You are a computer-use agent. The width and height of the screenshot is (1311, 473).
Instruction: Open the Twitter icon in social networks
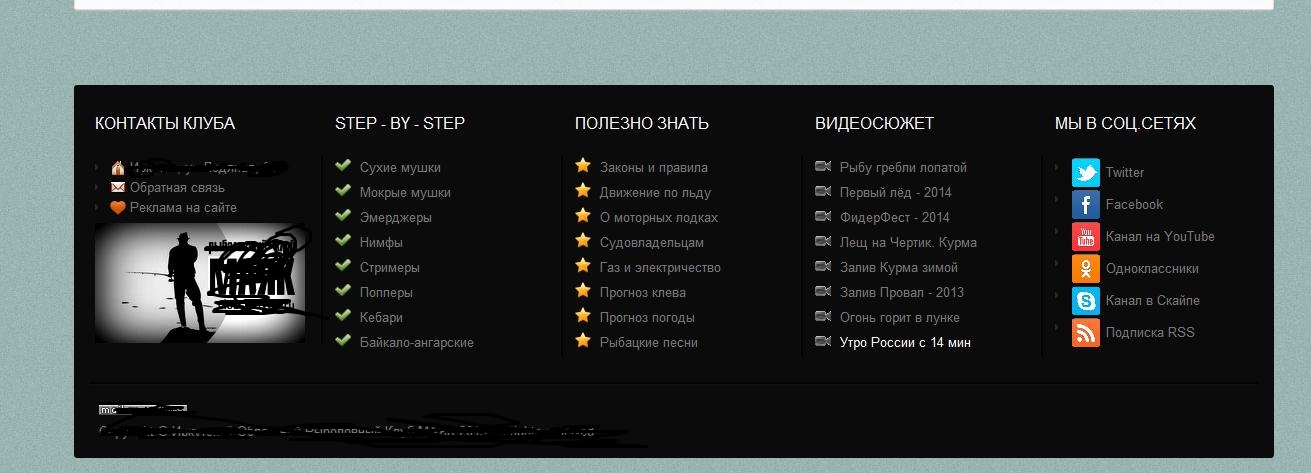click(1086, 173)
